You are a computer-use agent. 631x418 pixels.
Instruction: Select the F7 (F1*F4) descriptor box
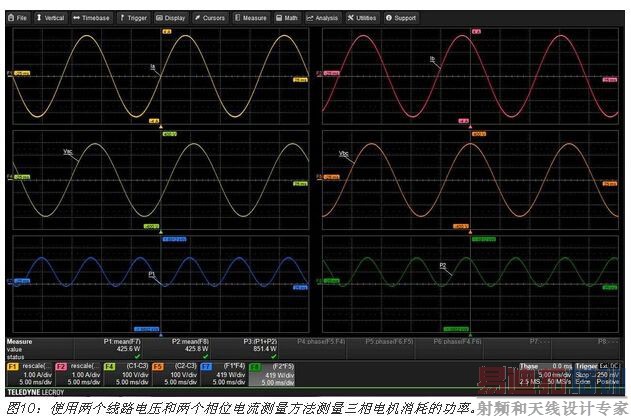coord(223,374)
